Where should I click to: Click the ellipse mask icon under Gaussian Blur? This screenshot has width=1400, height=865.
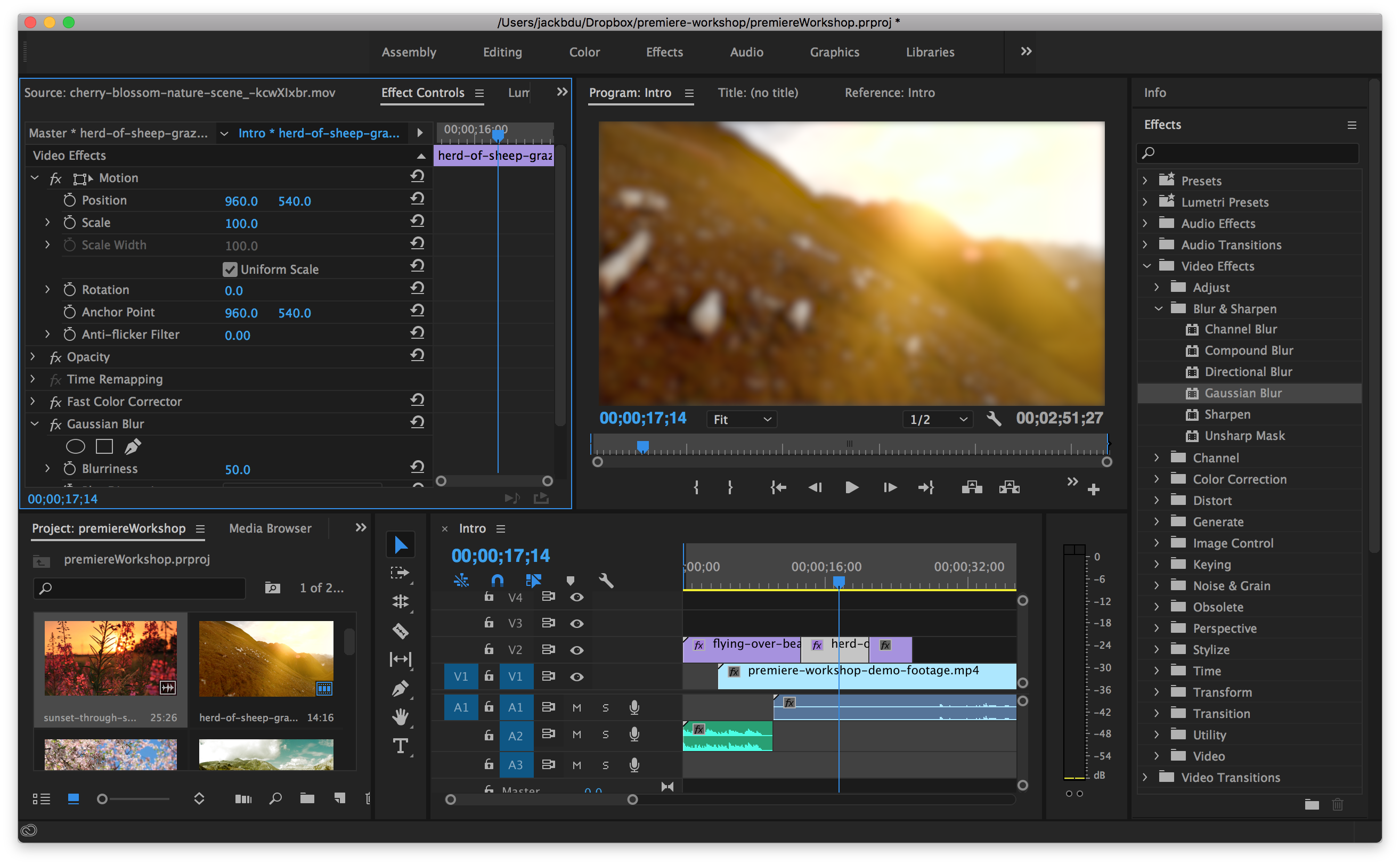coord(75,446)
